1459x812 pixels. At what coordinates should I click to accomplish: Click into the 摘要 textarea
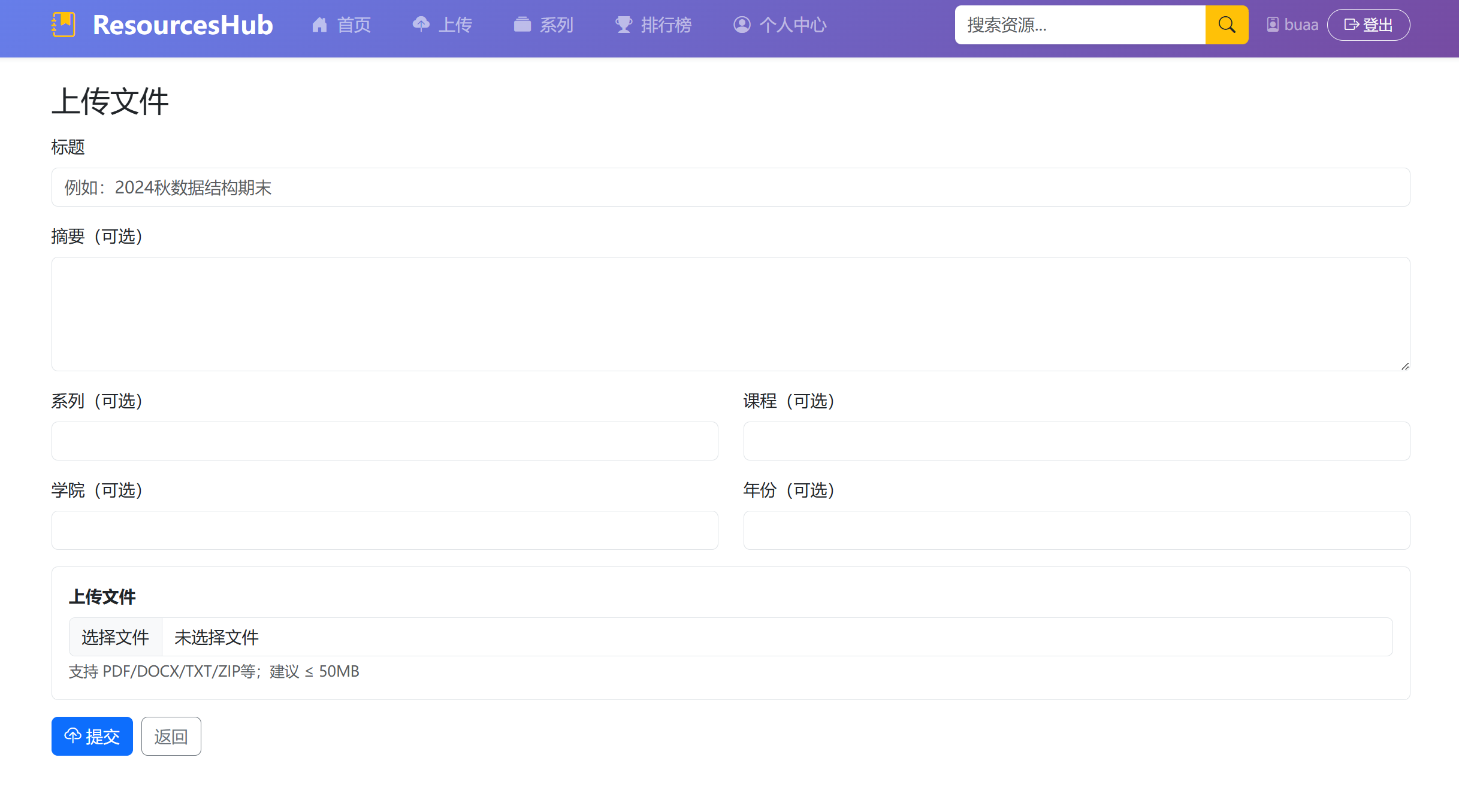tap(730, 314)
